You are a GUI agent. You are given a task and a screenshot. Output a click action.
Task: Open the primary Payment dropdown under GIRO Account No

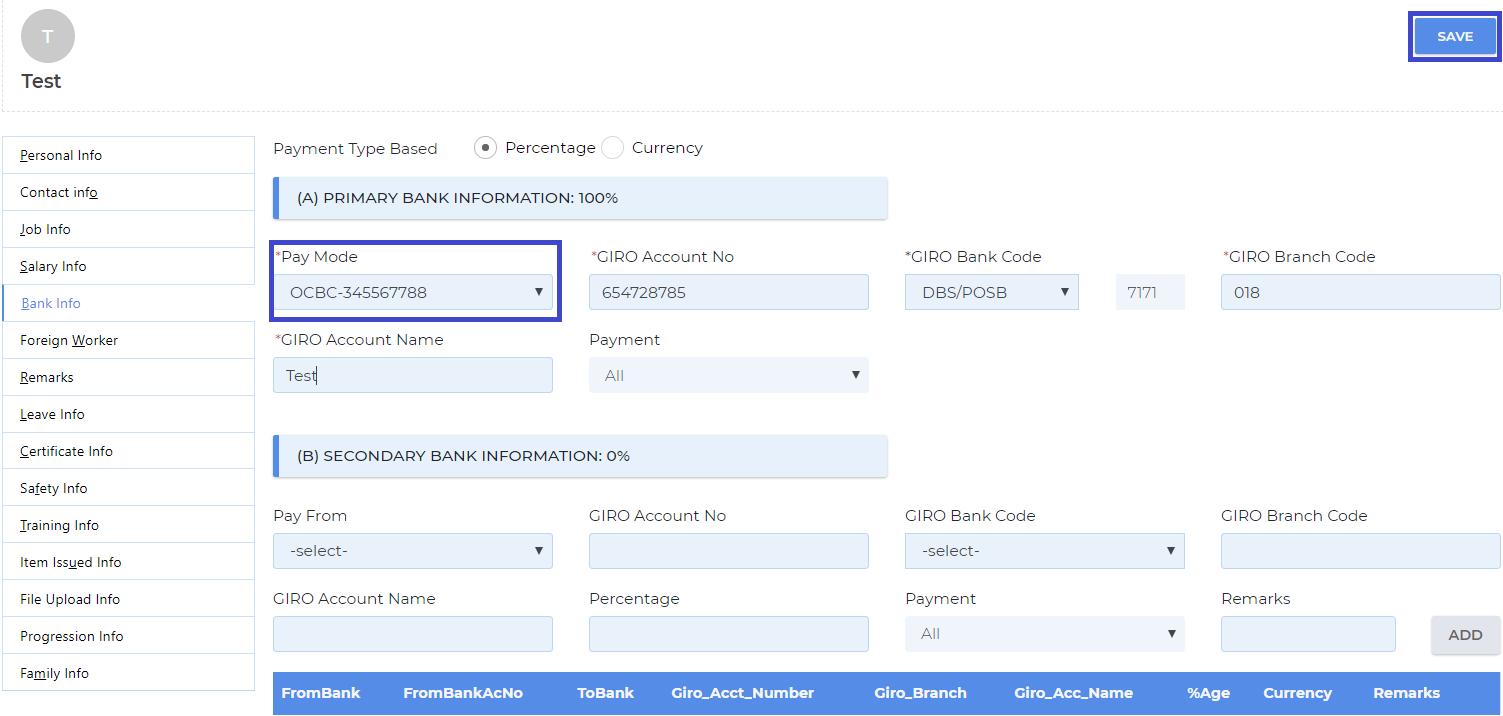(729, 375)
